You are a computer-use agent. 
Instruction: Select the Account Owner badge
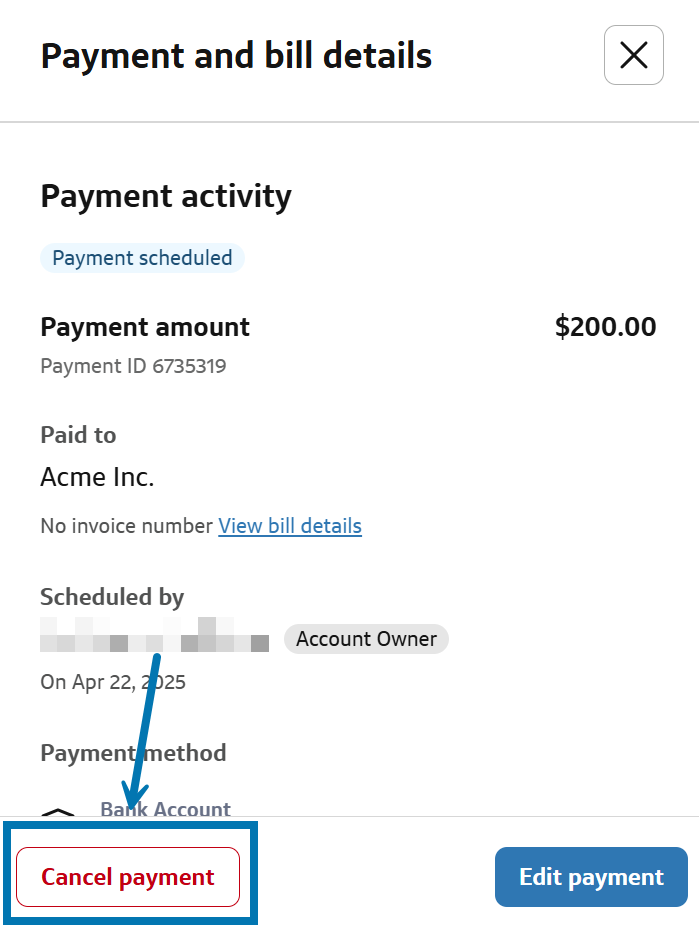pyautogui.click(x=366, y=639)
